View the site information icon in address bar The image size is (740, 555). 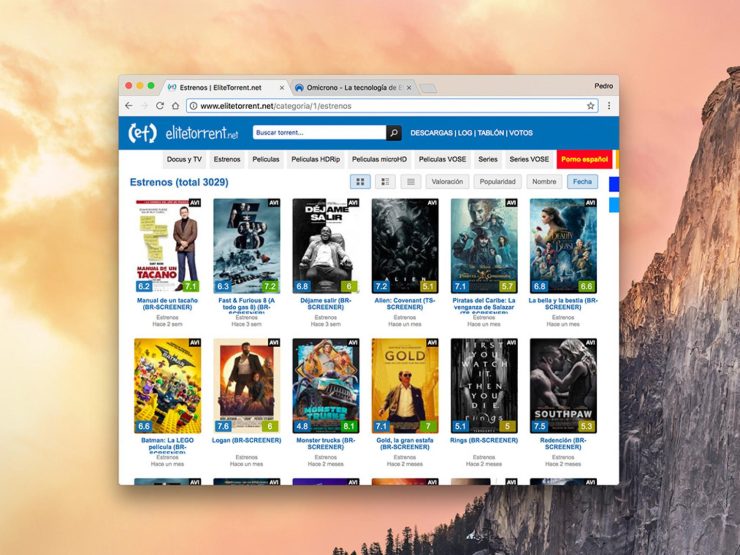pos(193,106)
